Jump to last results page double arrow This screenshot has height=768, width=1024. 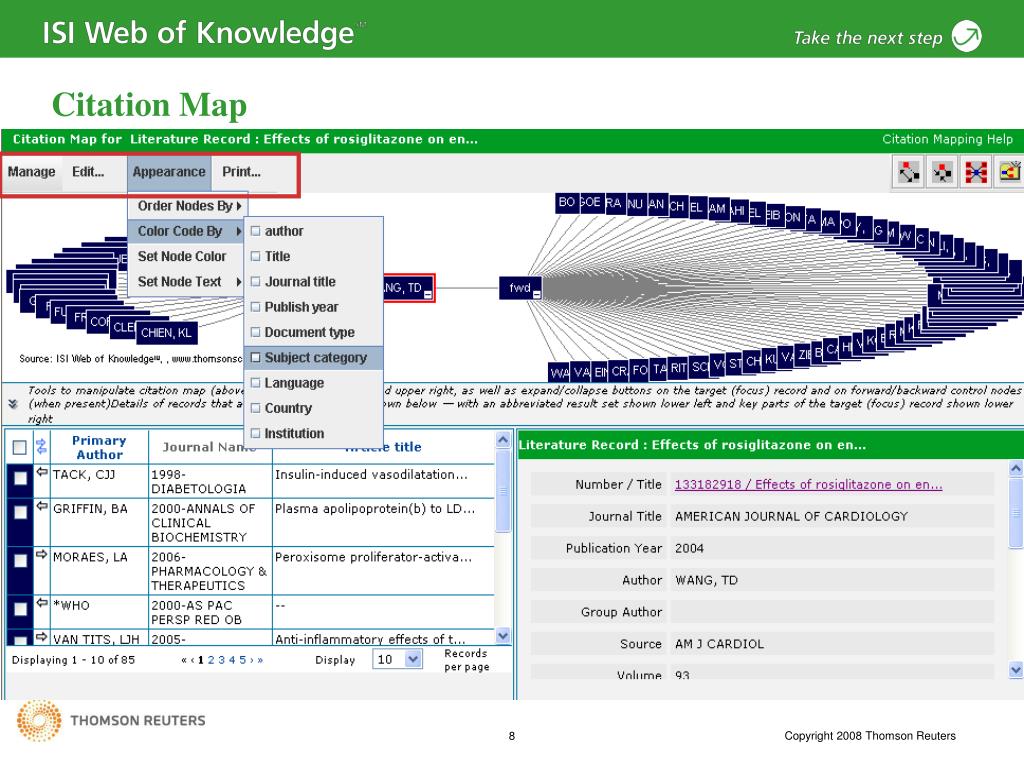click(x=261, y=660)
